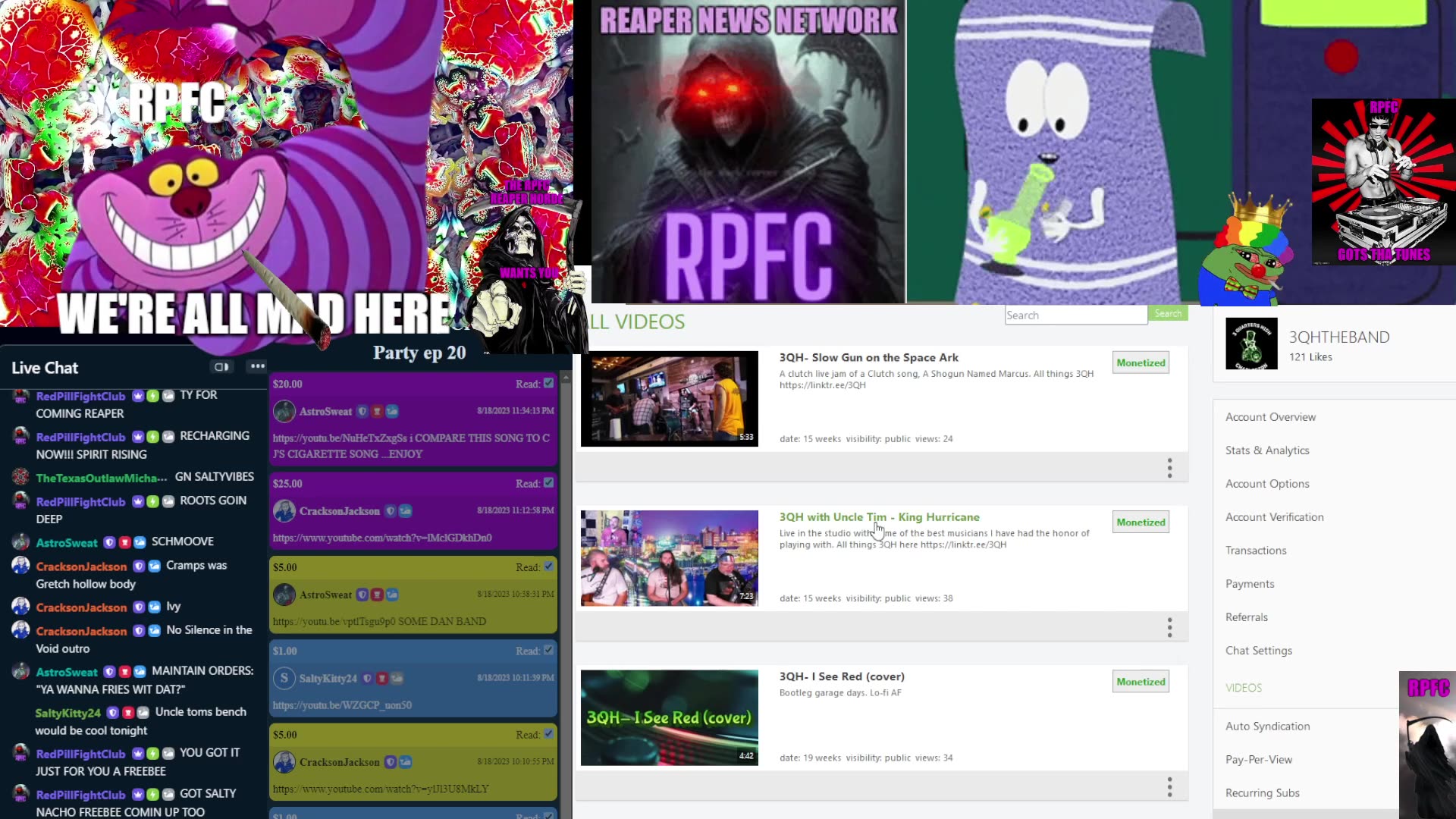Screen dimensions: 1456x819
Task: Click the Slow Gun on the Space Ark thumbnail
Action: (x=669, y=398)
